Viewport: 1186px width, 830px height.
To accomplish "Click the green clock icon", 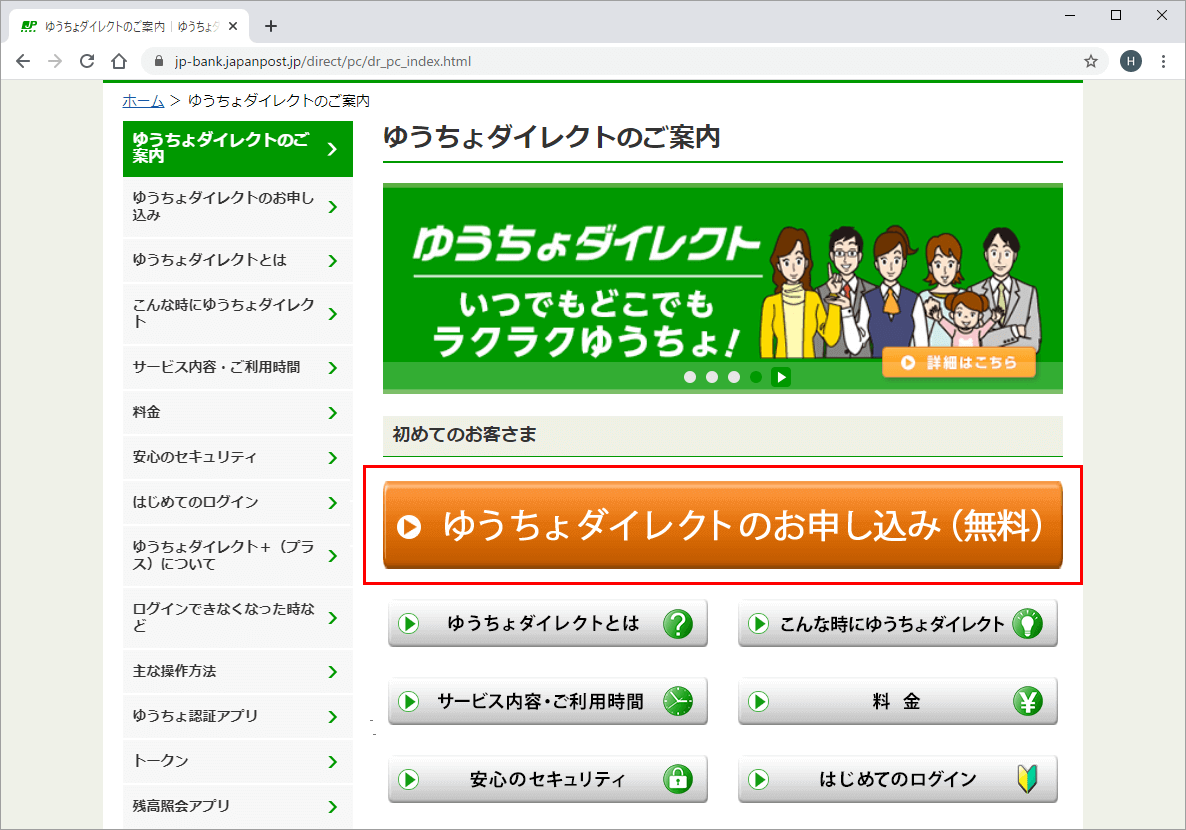I will click(x=678, y=701).
